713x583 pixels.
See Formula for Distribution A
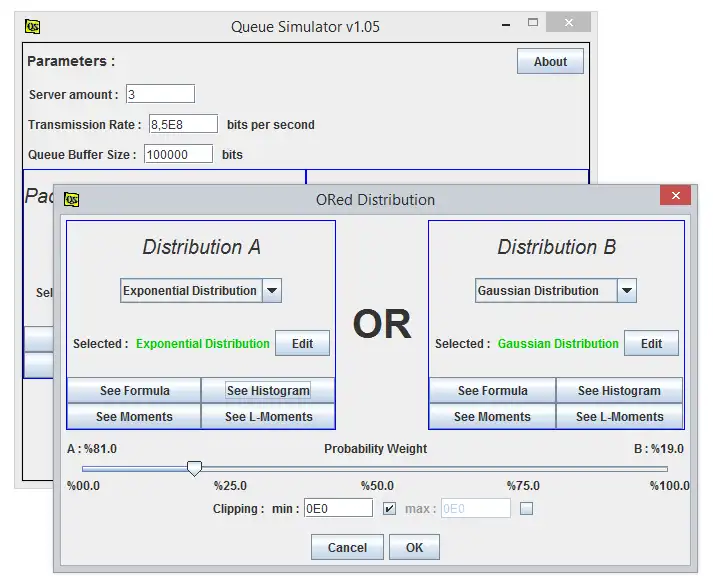(134, 390)
